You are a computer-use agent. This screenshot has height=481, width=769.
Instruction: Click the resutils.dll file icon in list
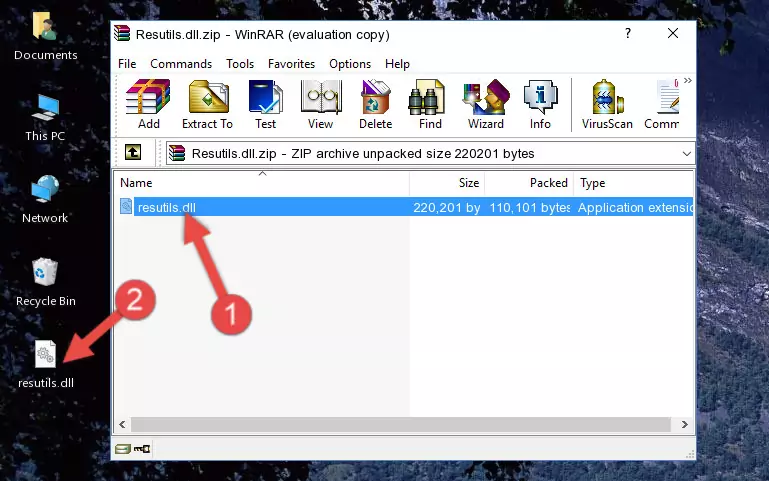click(x=126, y=206)
